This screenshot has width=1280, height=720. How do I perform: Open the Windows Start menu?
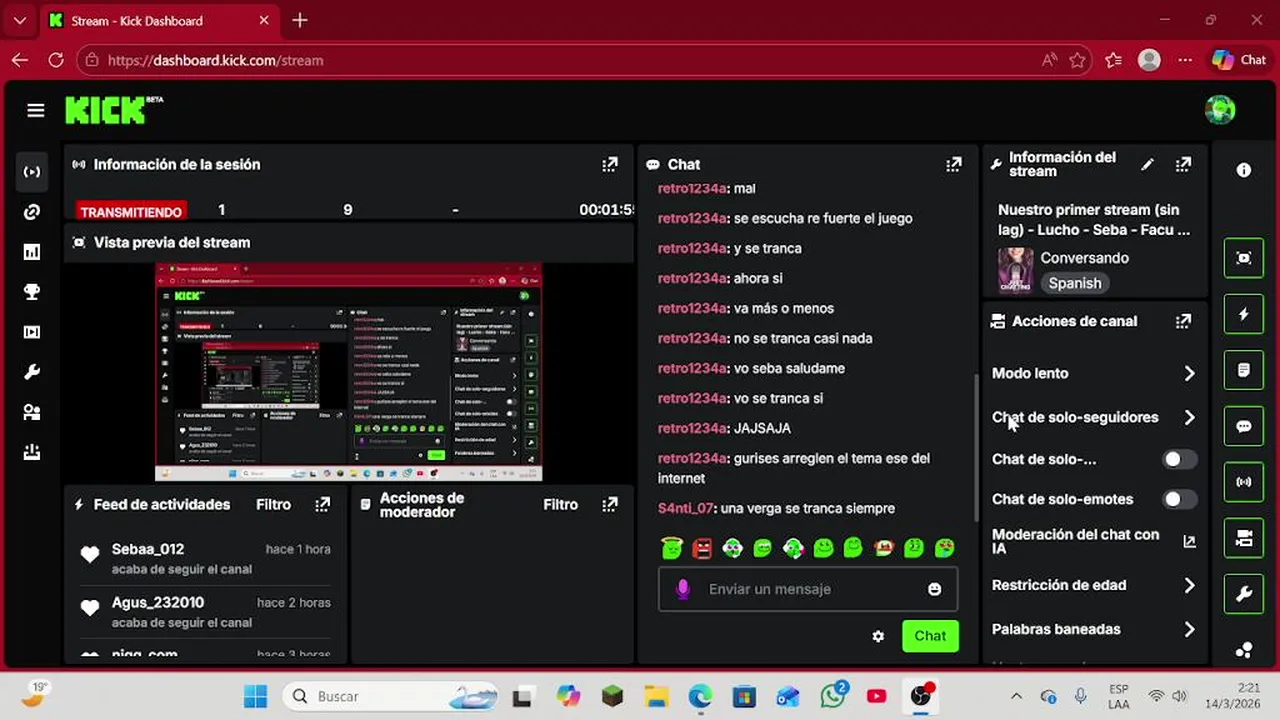click(x=255, y=696)
